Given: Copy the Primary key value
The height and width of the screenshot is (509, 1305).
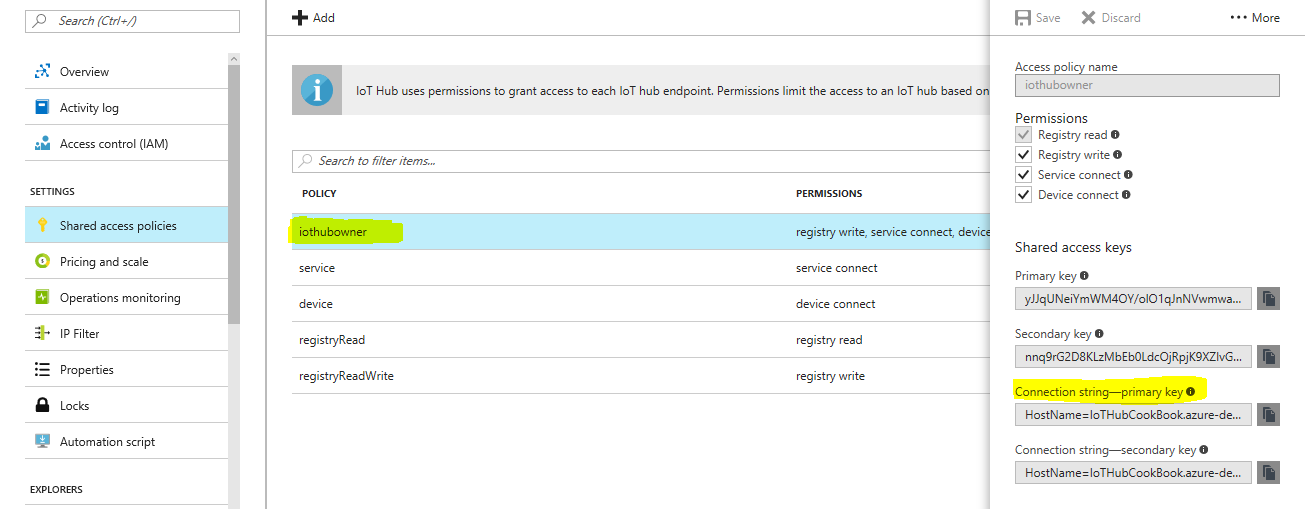Looking at the screenshot, I should tap(1268, 298).
